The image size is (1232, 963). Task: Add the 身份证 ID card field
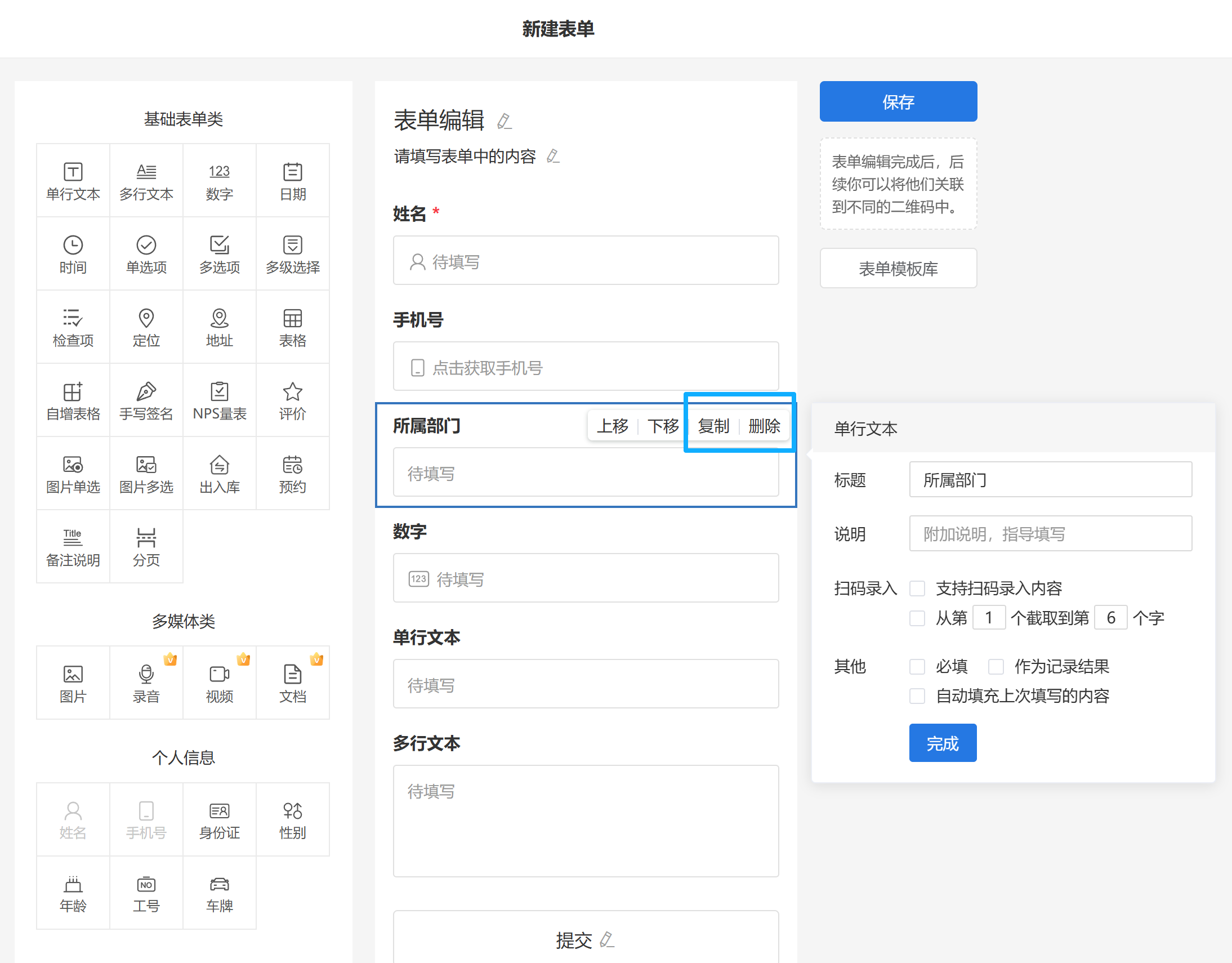point(220,820)
